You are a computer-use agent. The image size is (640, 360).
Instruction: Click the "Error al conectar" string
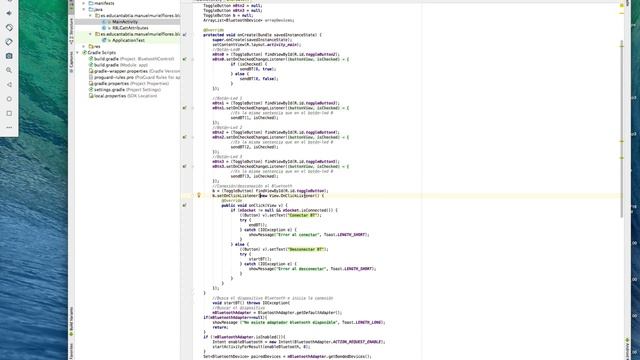(x=298, y=235)
